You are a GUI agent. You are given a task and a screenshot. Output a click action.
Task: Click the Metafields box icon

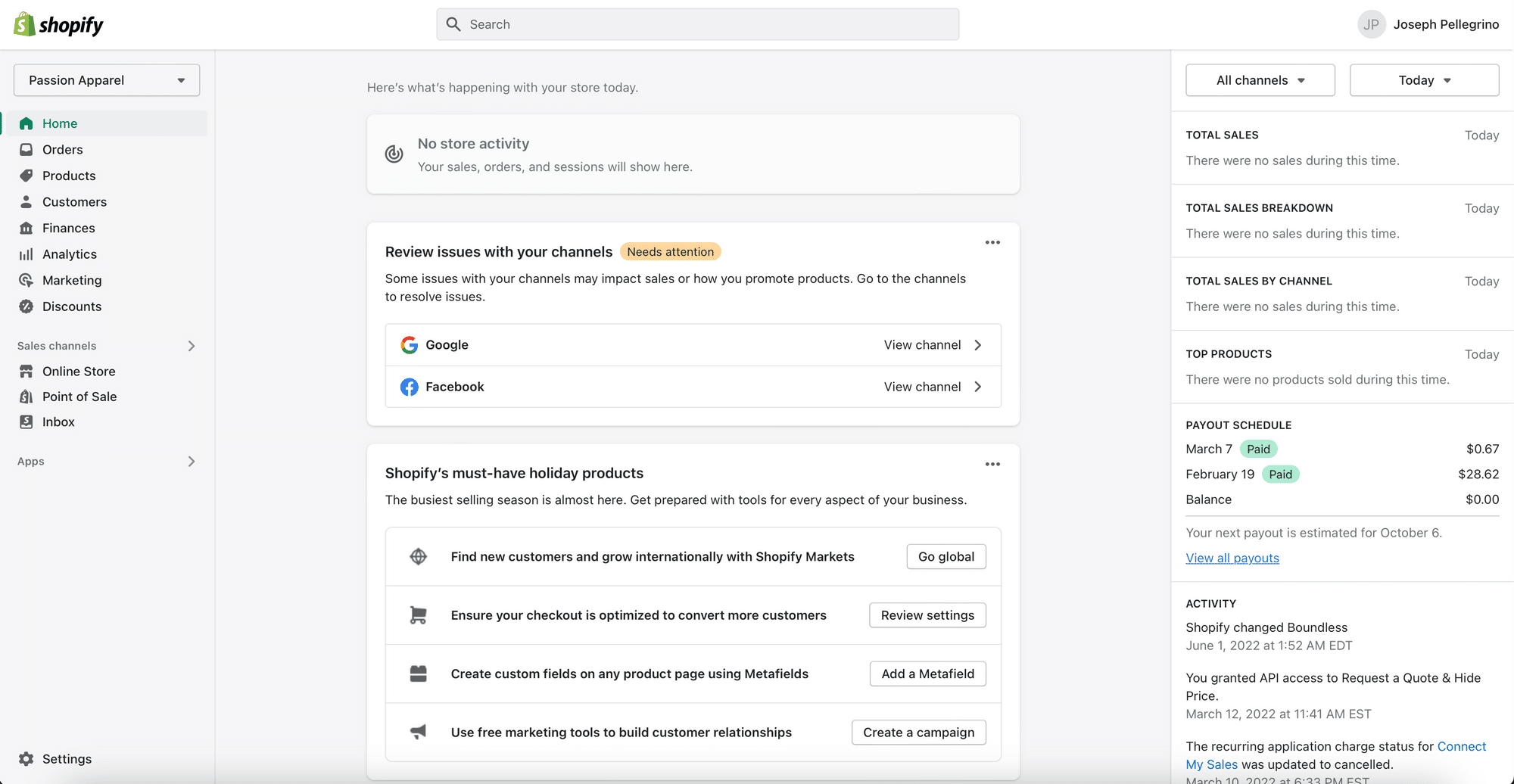419,674
